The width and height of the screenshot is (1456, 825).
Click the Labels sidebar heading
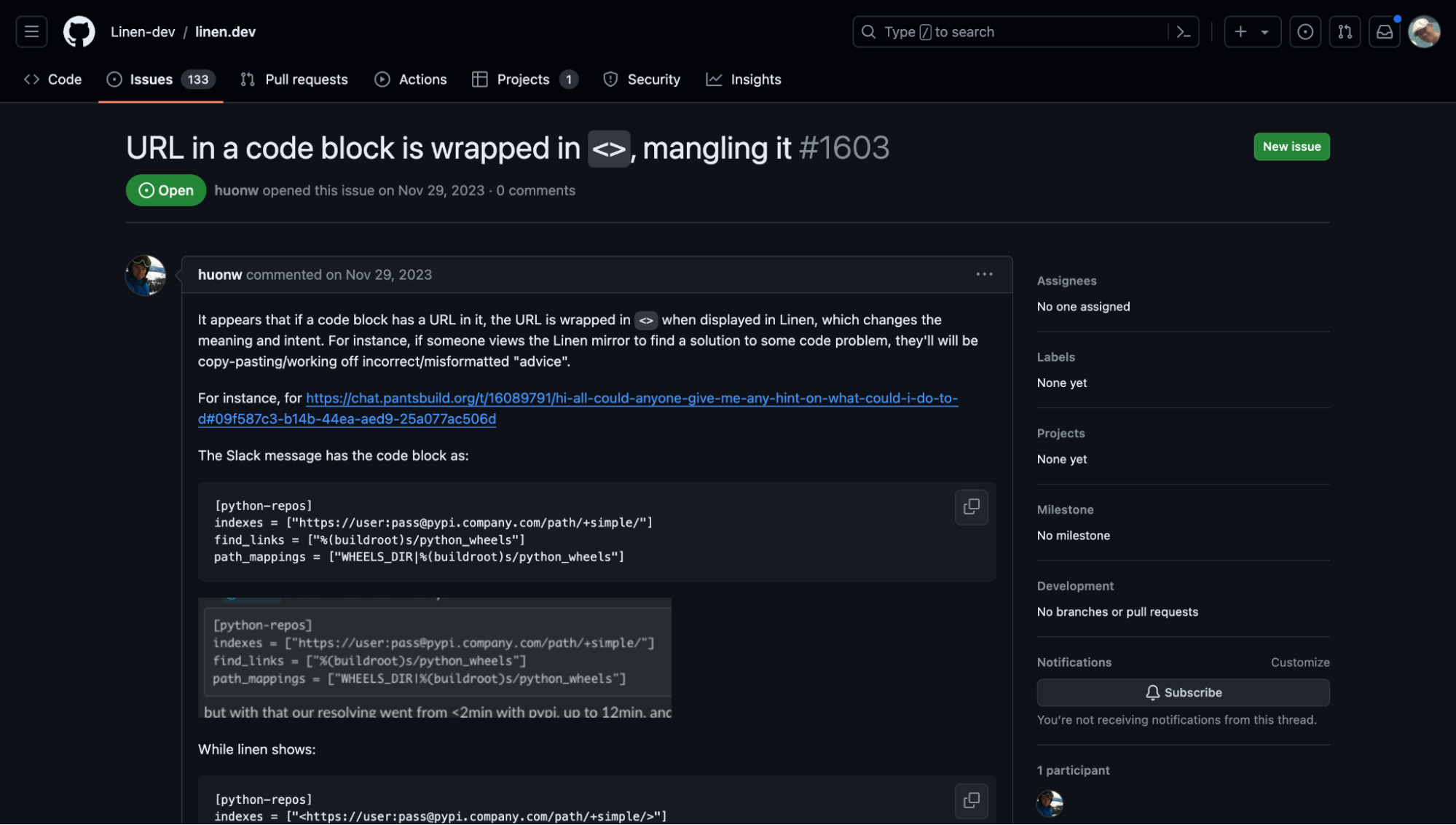(1055, 357)
